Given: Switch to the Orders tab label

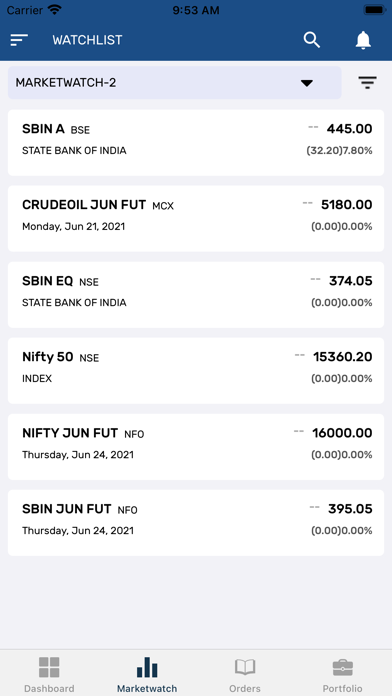Looking at the screenshot, I should click(x=245, y=688).
